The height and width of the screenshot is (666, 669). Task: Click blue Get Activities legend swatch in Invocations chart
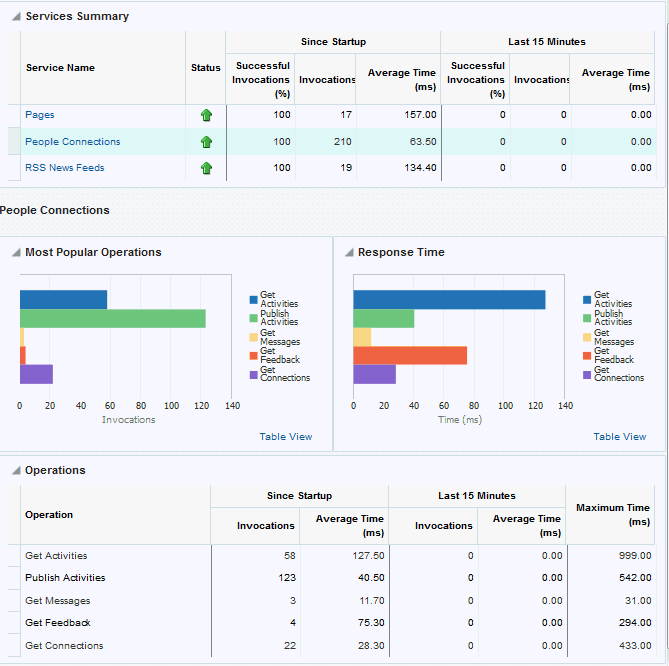[x=253, y=300]
